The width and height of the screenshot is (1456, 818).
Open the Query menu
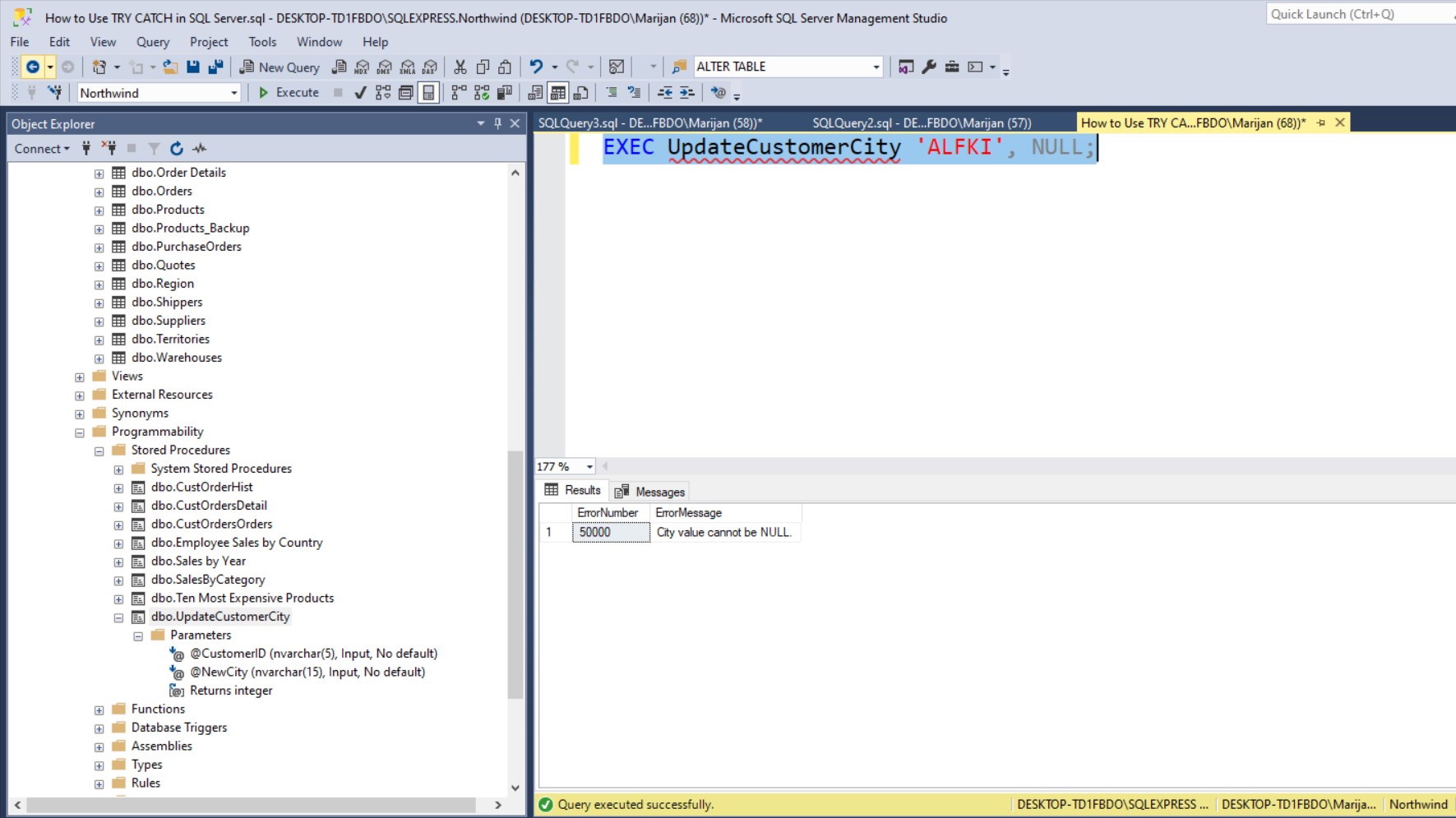point(152,42)
